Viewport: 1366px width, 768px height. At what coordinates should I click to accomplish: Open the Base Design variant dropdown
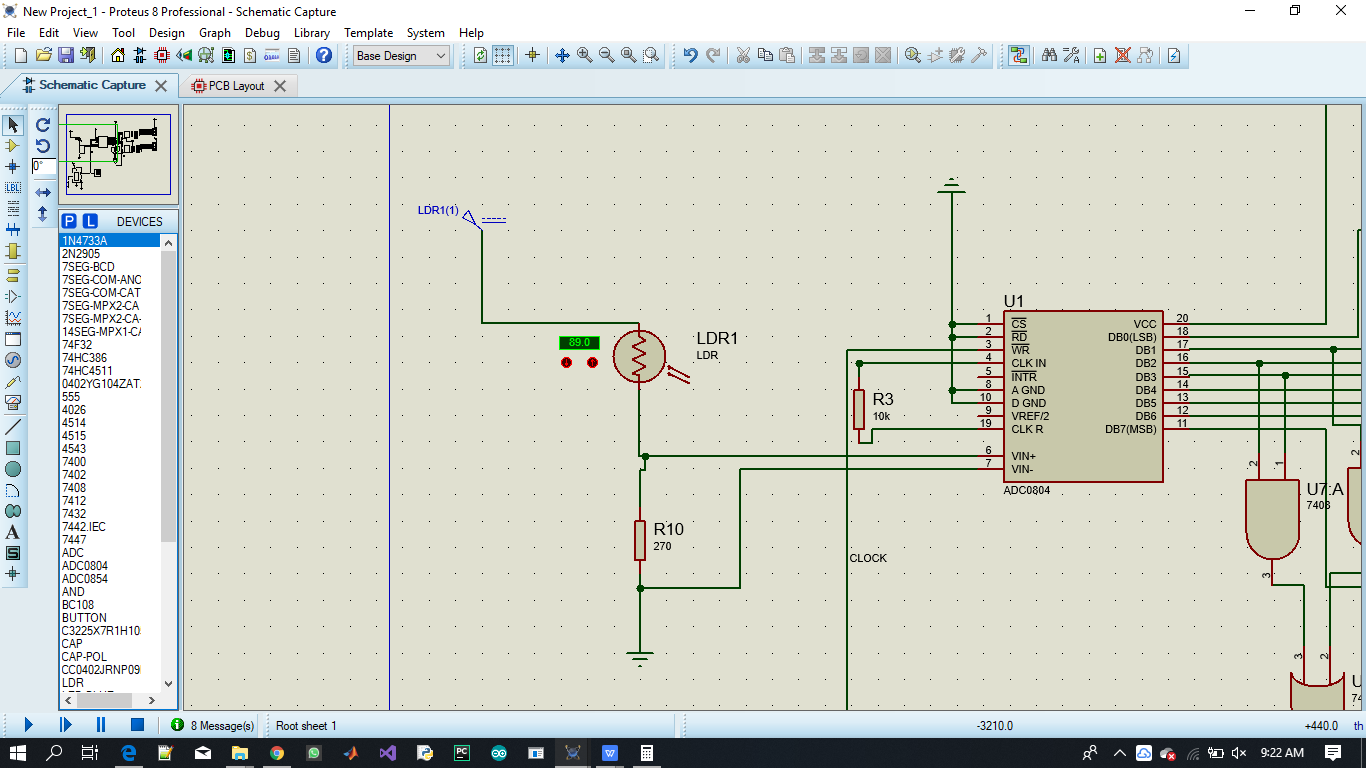click(402, 56)
